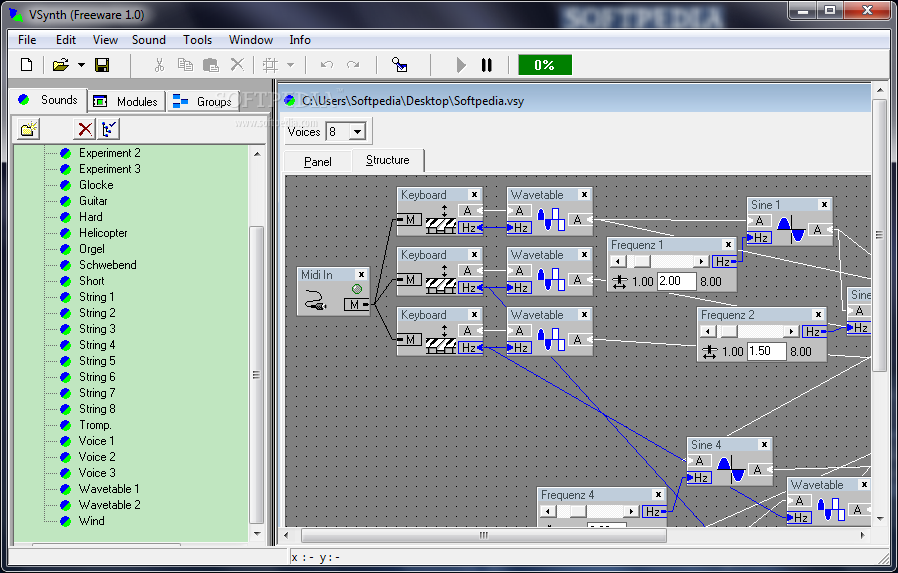
Task: Click the Midi In cable icon
Action: (x=315, y=299)
